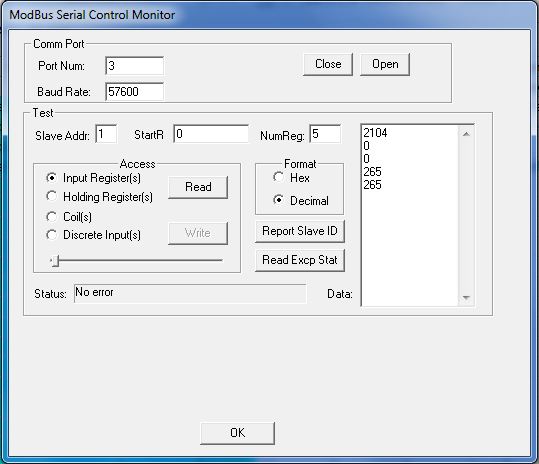The width and height of the screenshot is (539, 464).
Task: Click the Data list scroll down arrow
Action: (x=466, y=297)
